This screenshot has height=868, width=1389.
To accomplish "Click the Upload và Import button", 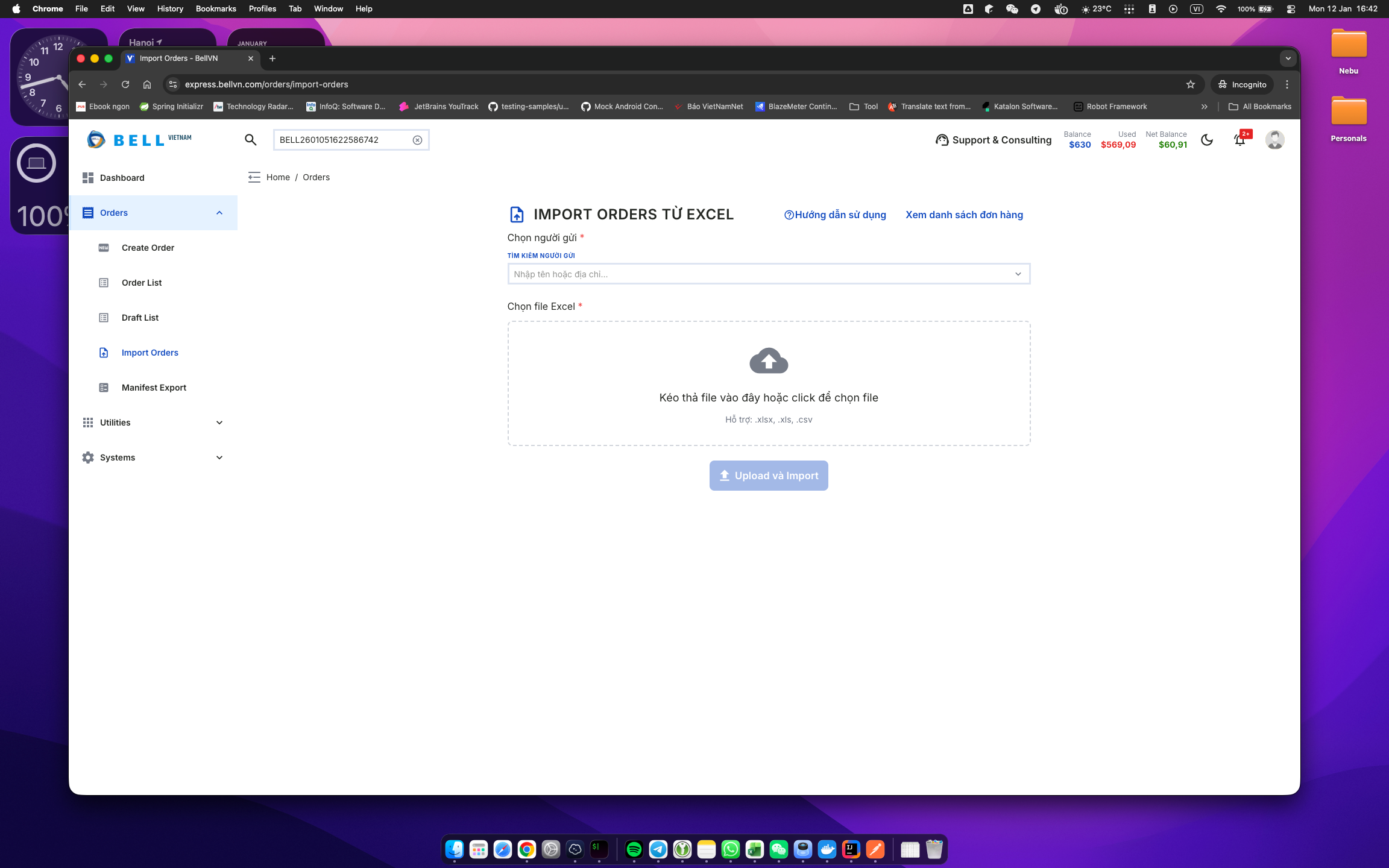I will pos(768,476).
